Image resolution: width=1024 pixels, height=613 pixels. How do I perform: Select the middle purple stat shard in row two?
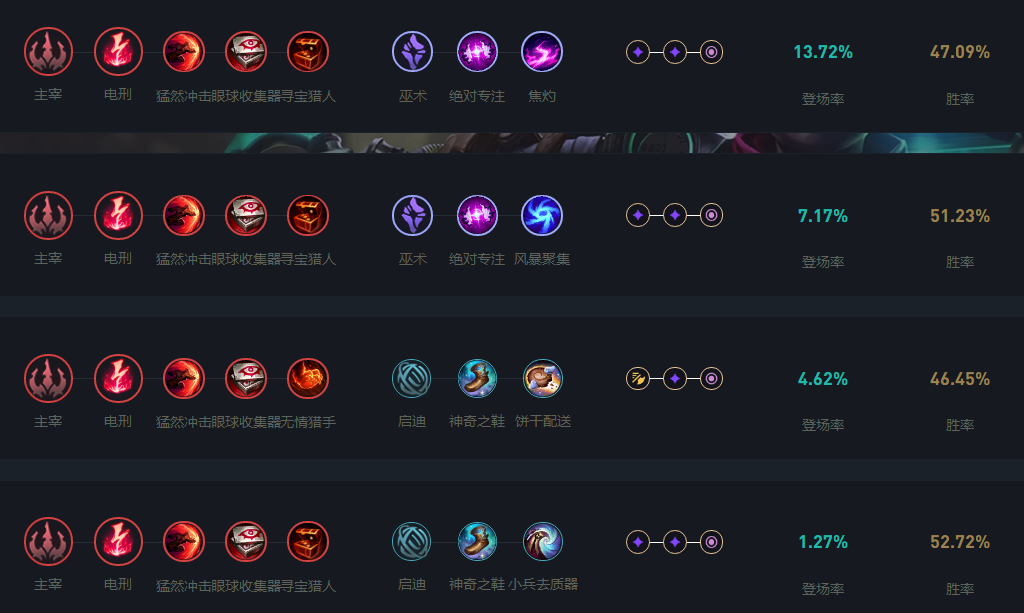[674, 214]
